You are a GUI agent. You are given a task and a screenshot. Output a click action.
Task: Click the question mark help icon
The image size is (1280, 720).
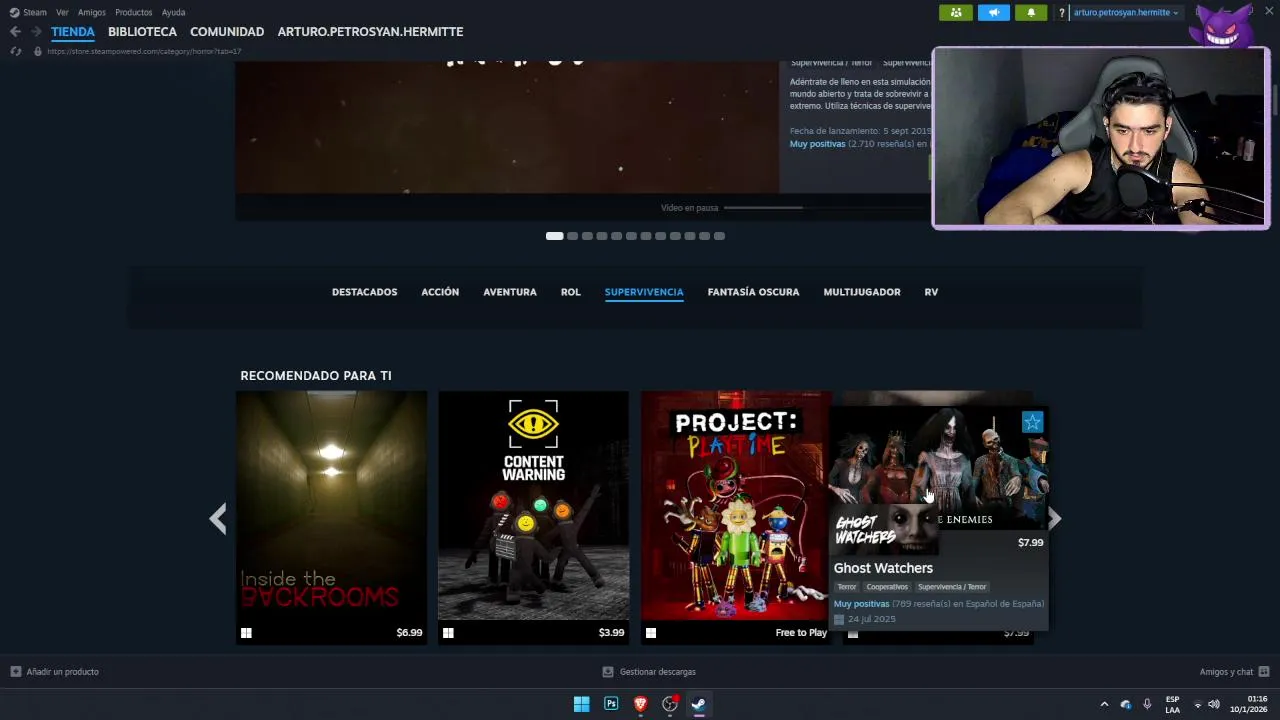1061,13
